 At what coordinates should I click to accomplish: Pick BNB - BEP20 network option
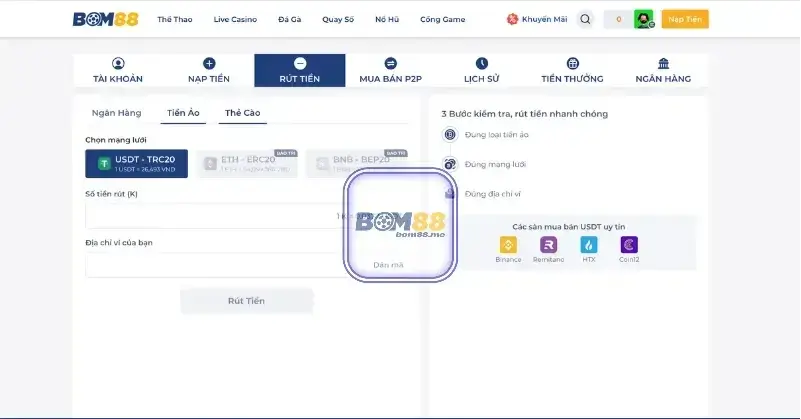click(357, 163)
